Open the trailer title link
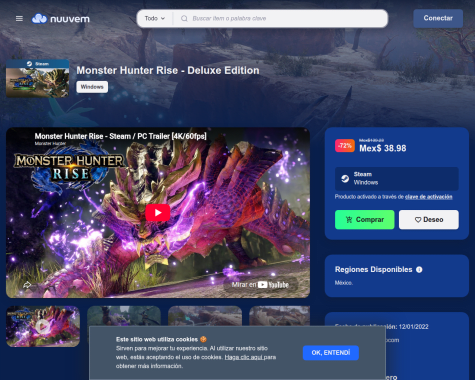The width and height of the screenshot is (475, 380). pos(121,136)
